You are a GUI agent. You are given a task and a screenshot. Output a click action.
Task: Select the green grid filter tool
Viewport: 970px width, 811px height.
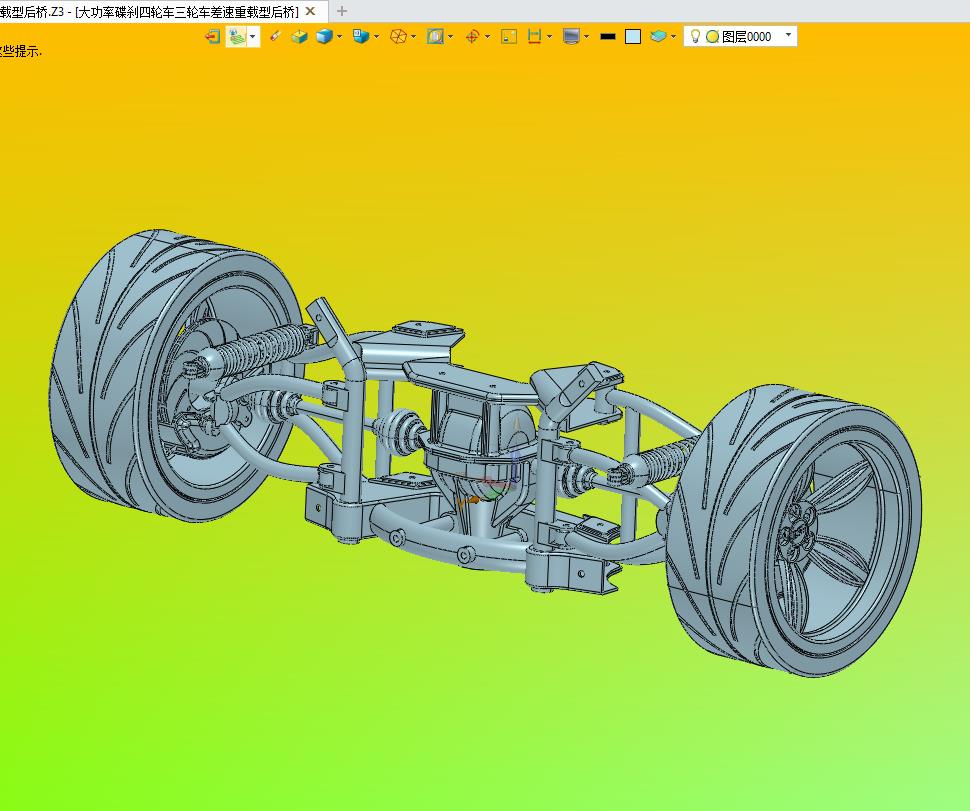pos(237,36)
